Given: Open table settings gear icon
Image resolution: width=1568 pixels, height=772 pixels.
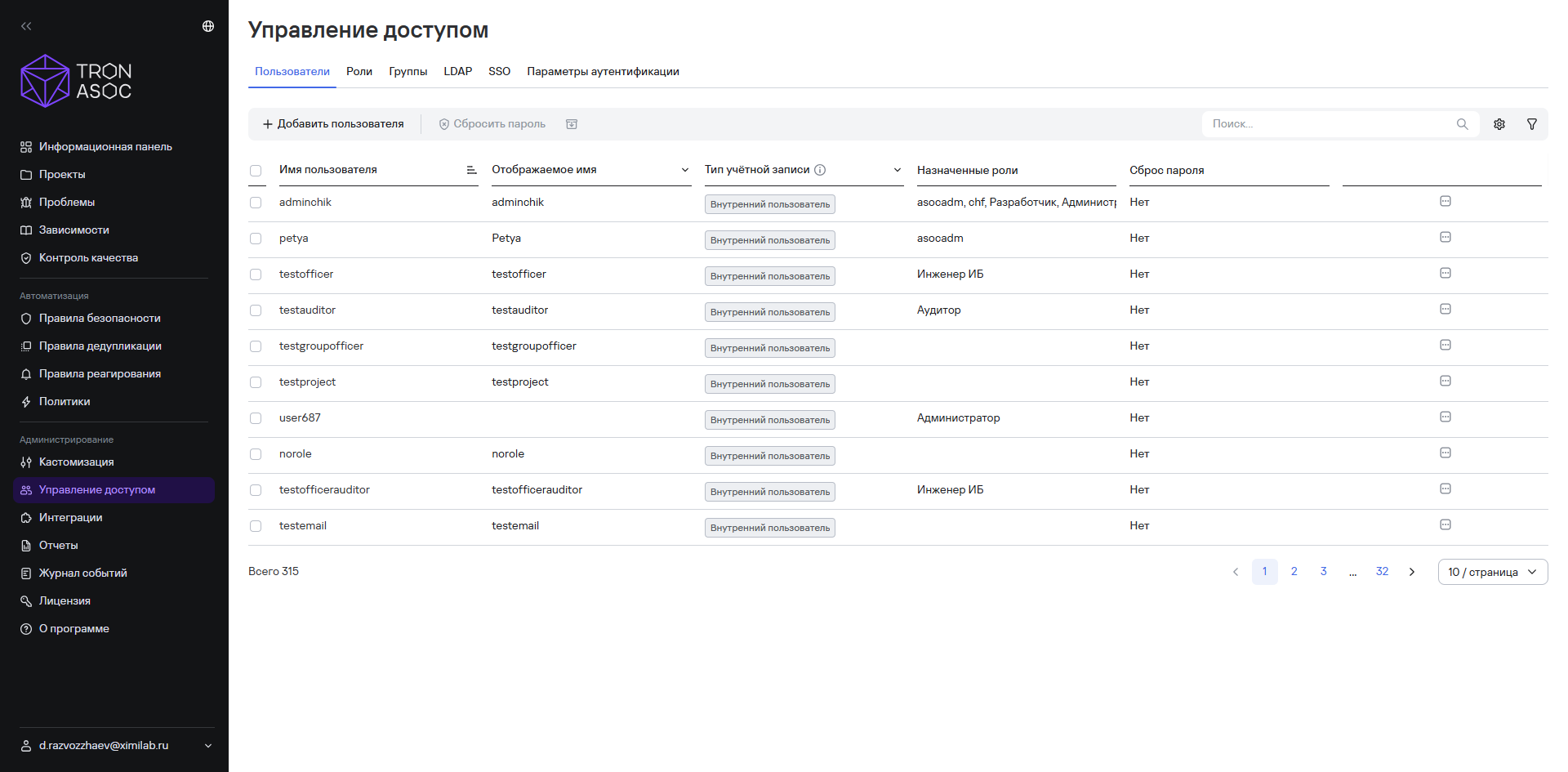Looking at the screenshot, I should 1499,124.
